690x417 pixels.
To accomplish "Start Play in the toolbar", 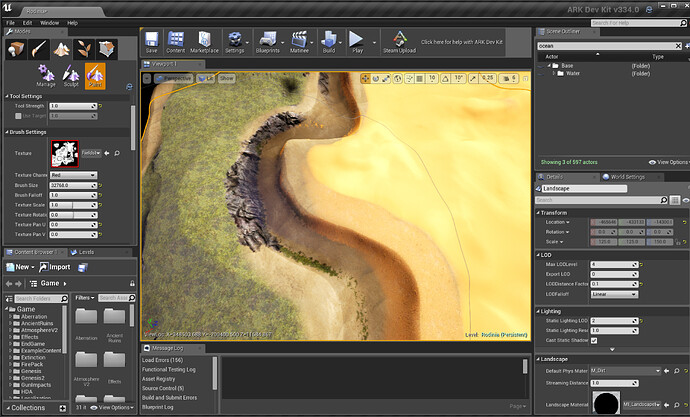I will [357, 42].
